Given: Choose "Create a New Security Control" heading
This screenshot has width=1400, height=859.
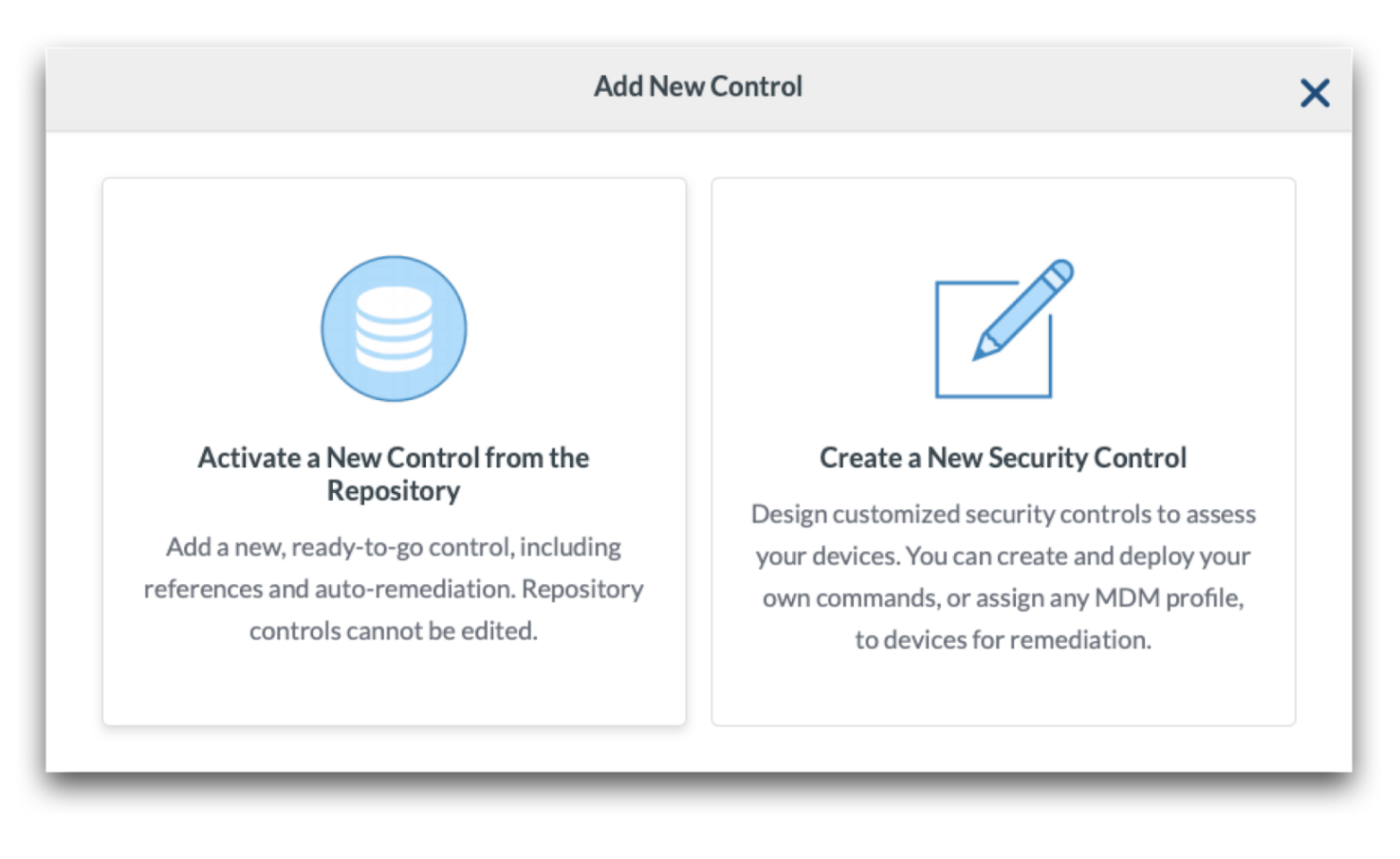Looking at the screenshot, I should (1003, 458).
